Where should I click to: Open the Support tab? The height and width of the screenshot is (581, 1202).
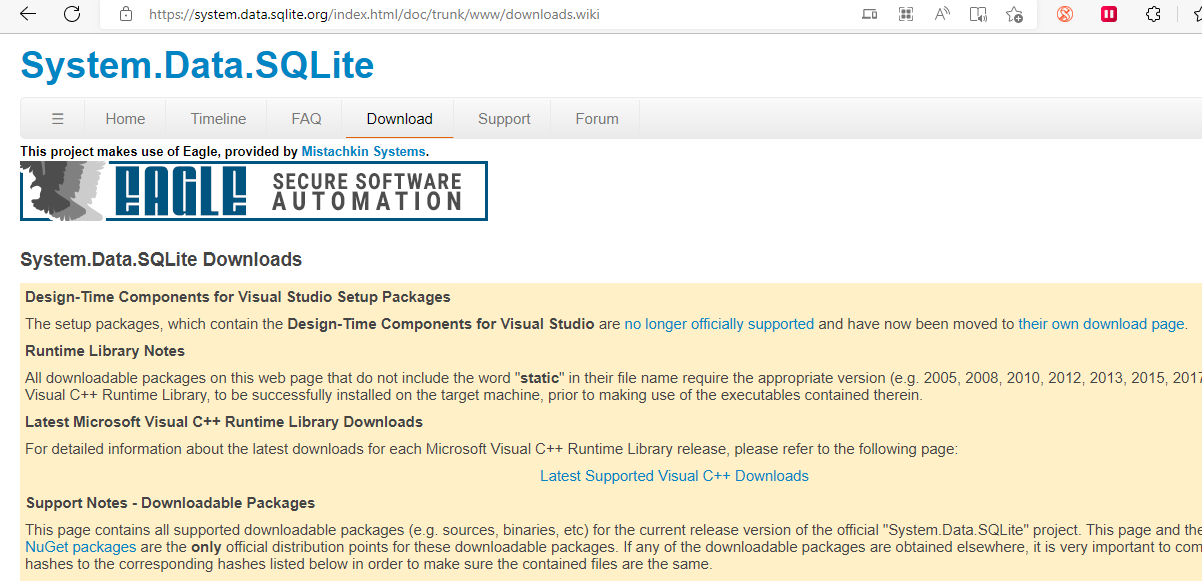[x=504, y=118]
